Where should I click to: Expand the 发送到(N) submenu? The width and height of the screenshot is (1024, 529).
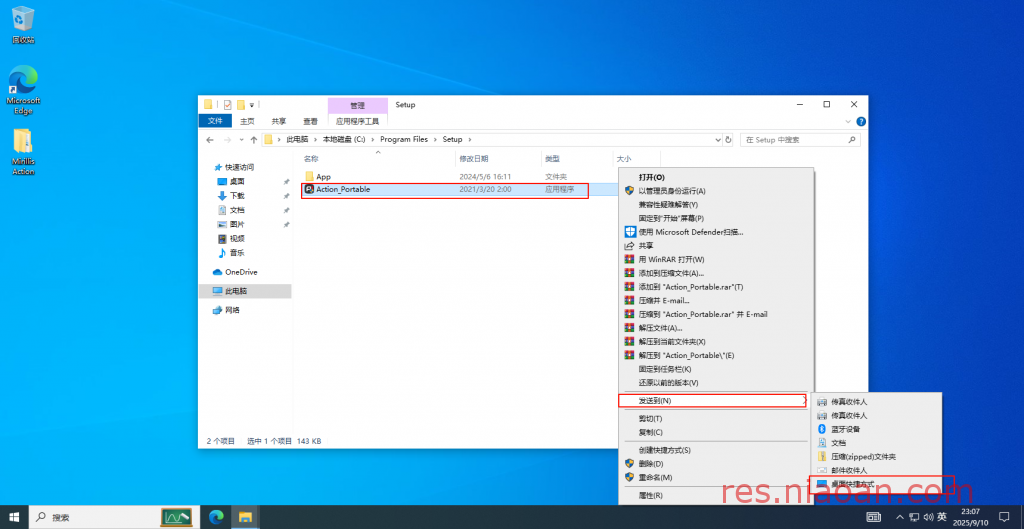714,400
